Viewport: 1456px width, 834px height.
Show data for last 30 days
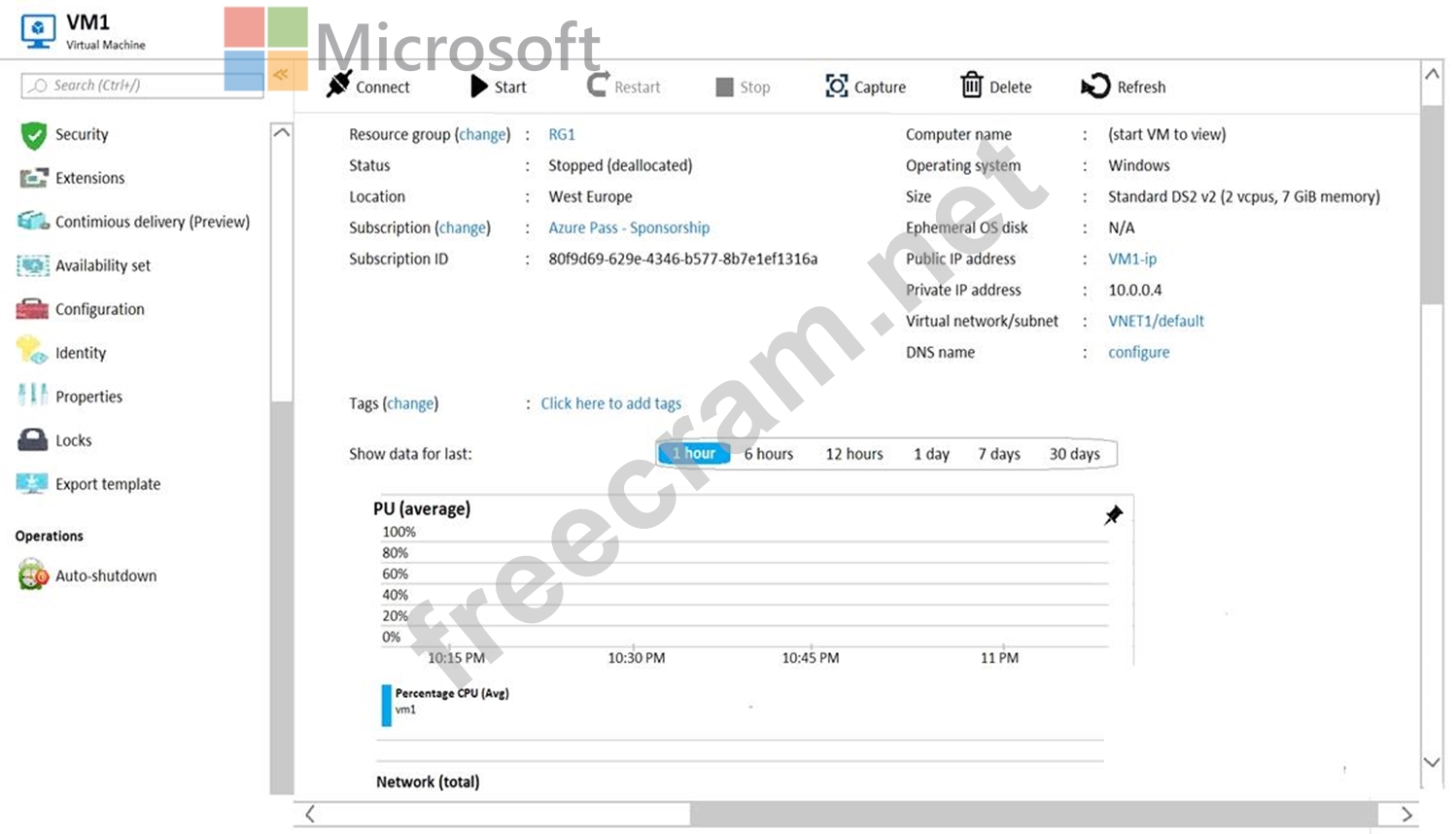click(x=1074, y=454)
